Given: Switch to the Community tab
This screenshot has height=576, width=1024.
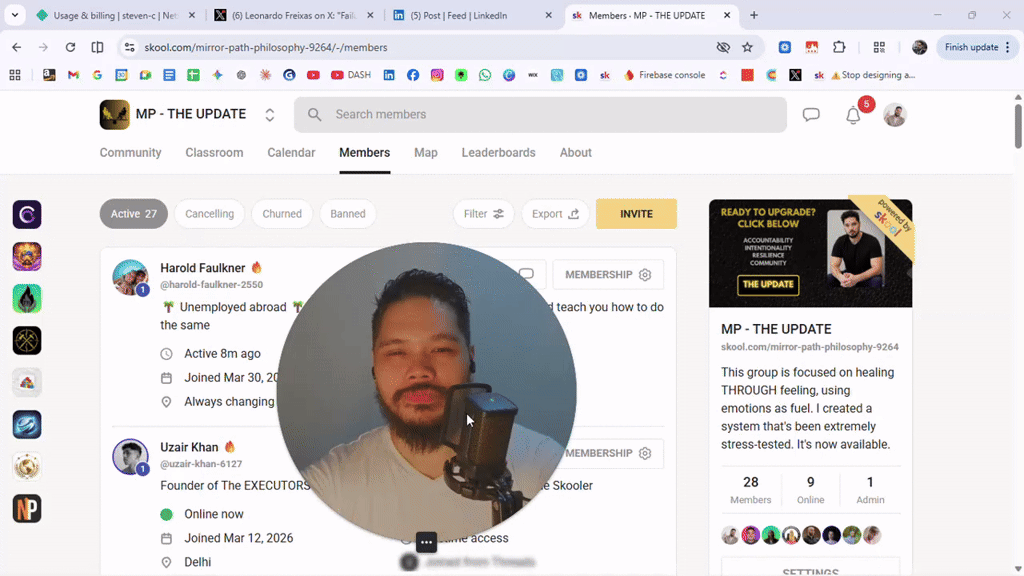Looking at the screenshot, I should 130,152.
